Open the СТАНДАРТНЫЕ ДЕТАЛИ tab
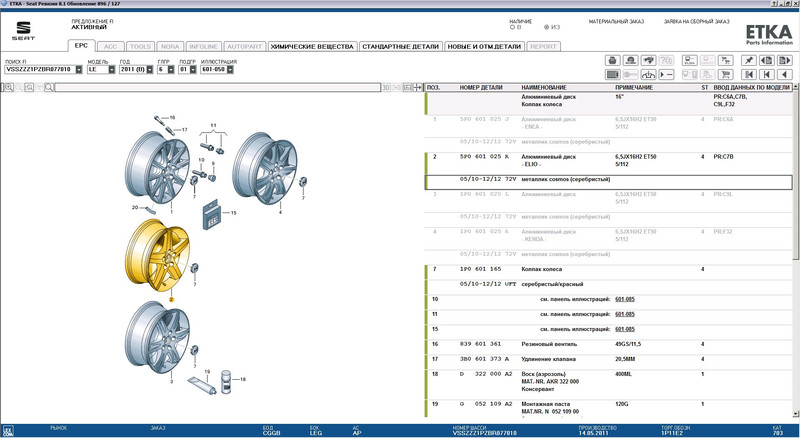This screenshot has width=800, height=438. click(x=401, y=46)
